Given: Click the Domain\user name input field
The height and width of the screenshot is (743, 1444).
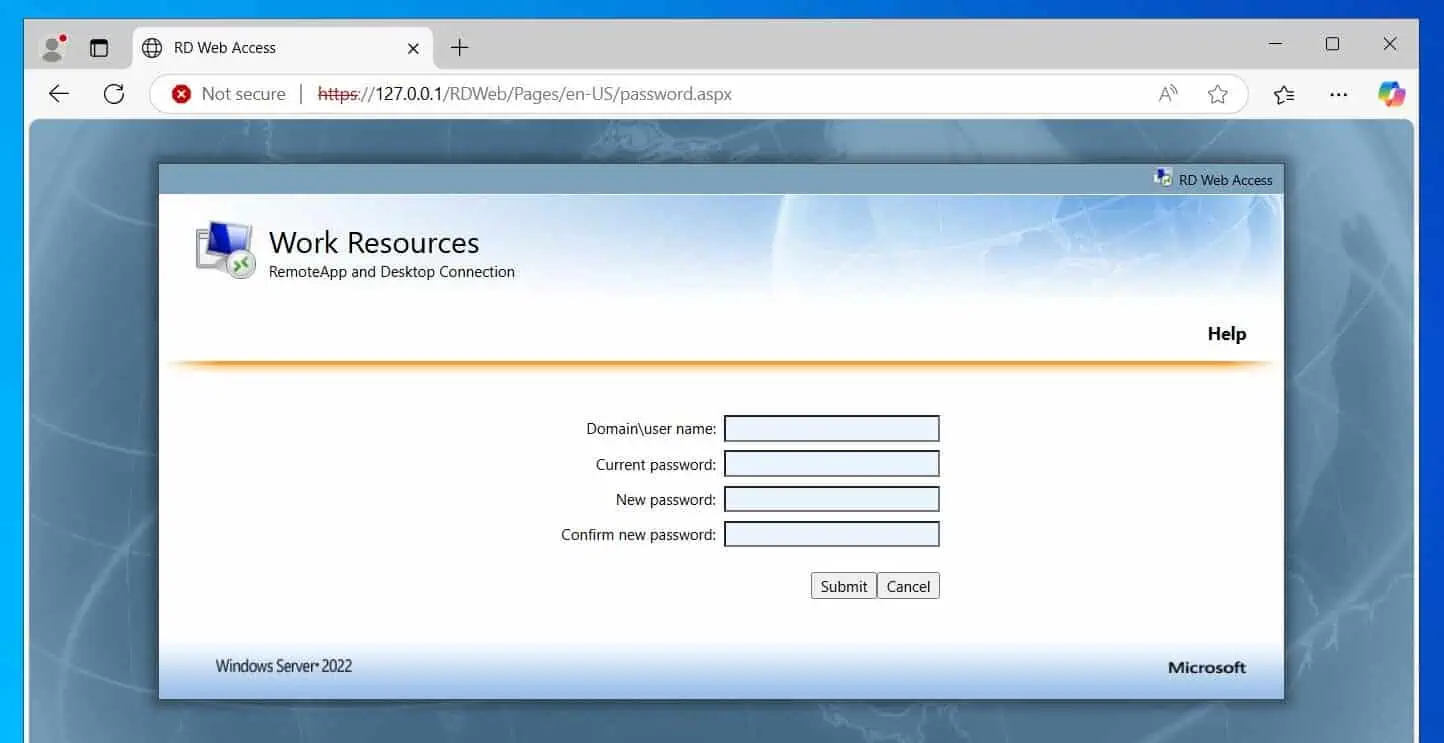Looking at the screenshot, I should 832,429.
